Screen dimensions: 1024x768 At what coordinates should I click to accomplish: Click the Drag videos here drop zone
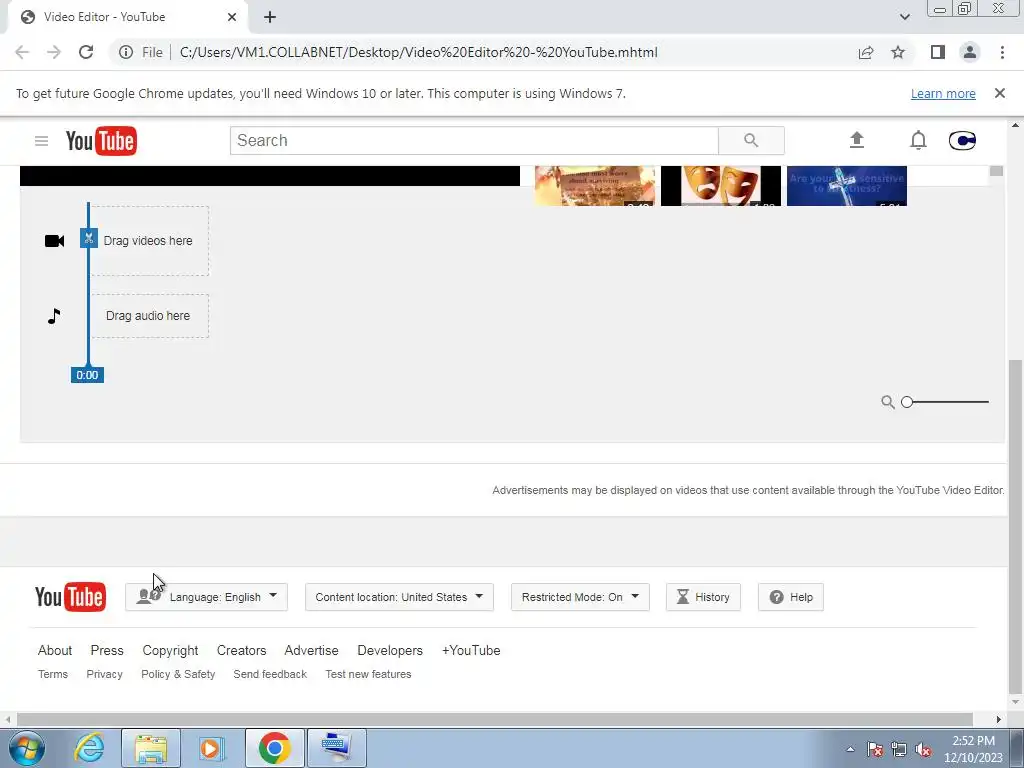150,241
